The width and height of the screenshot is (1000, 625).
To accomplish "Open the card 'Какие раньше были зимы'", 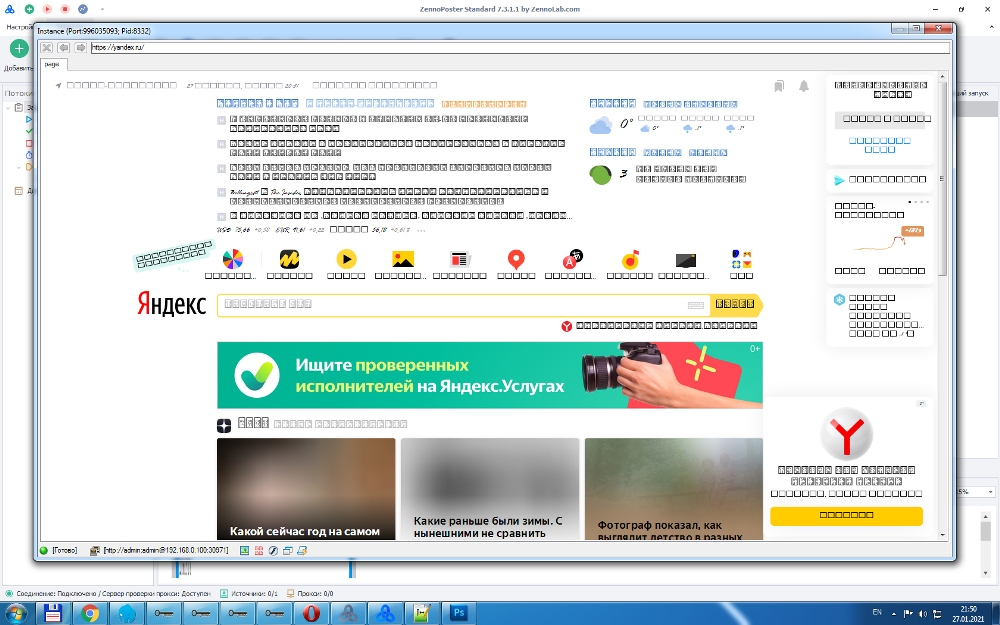I will pos(490,489).
